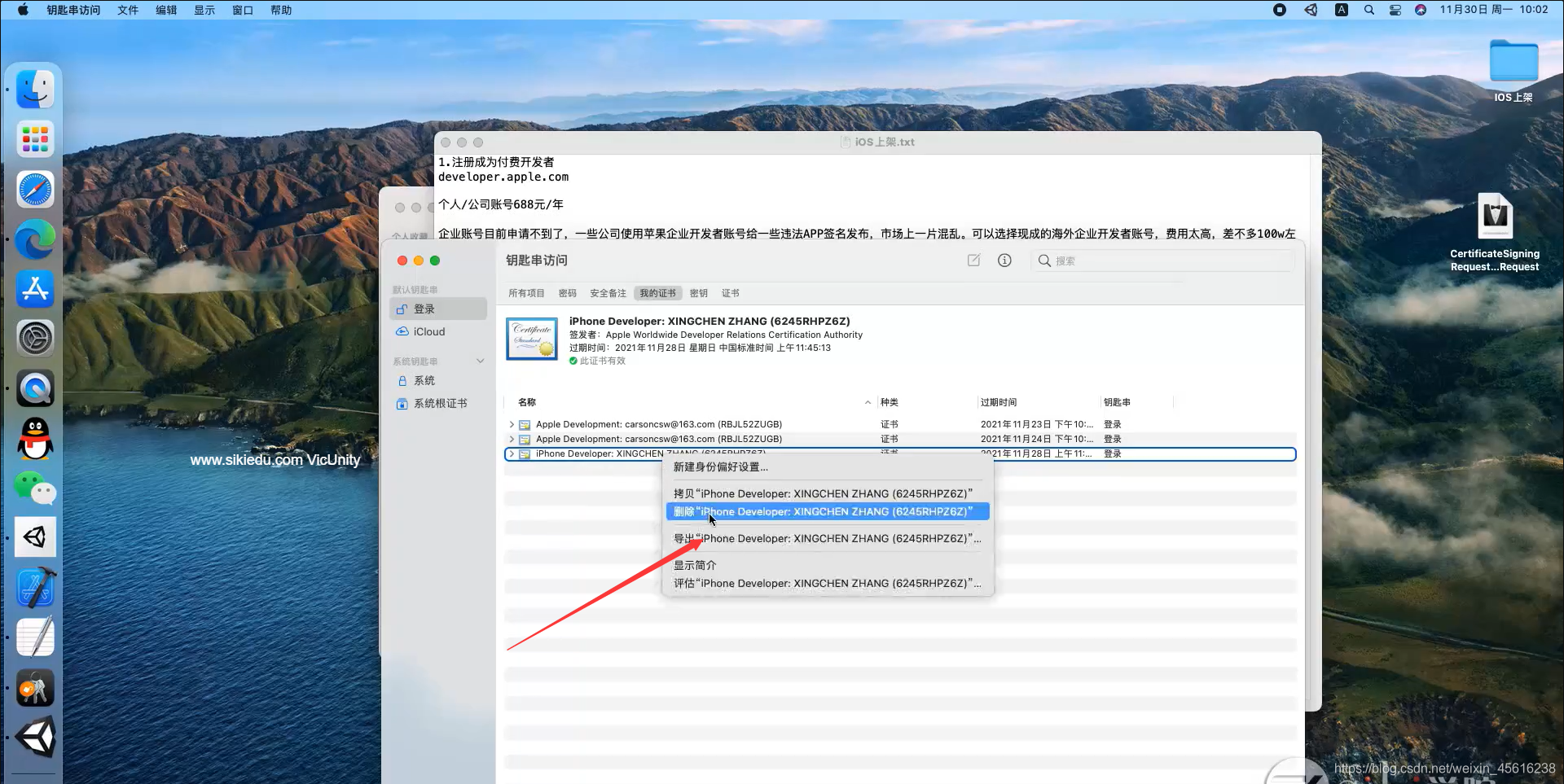Expand the iPhone Developer certificate row
Viewport: 1564px width, 784px height.
tap(512, 453)
